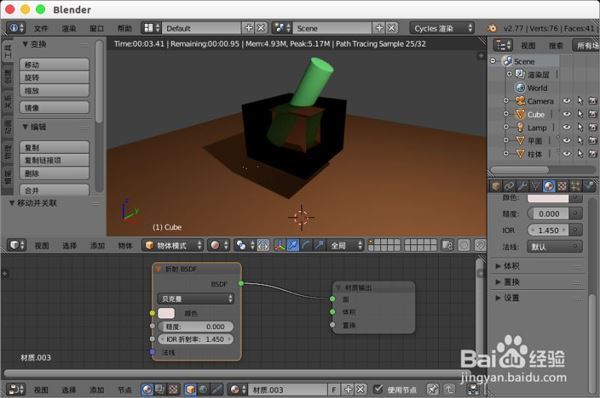Open the Object Data triangle icon tab
600x398 pixels.
535,186
